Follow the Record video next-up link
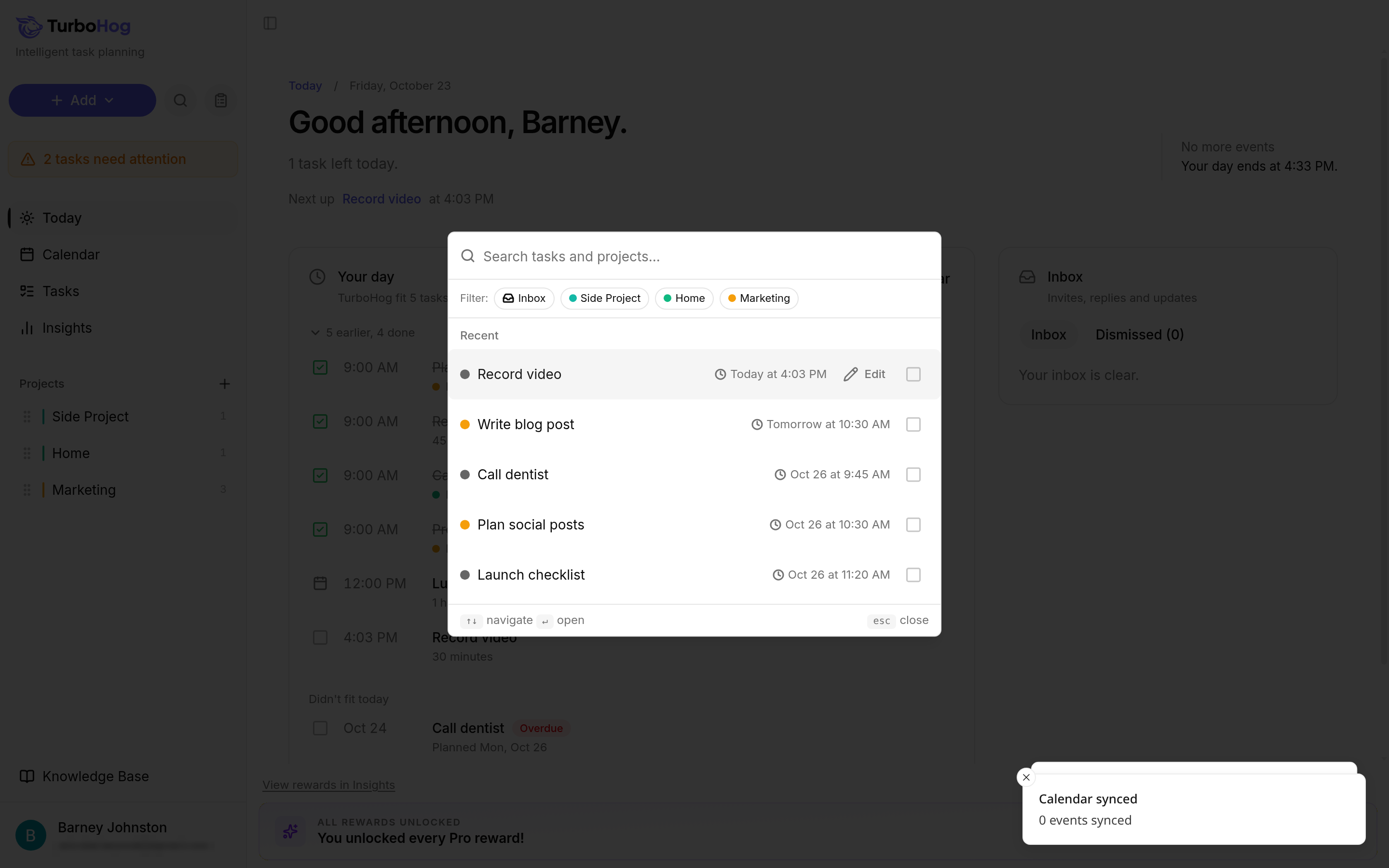The height and width of the screenshot is (868, 1389). pyautogui.click(x=381, y=199)
